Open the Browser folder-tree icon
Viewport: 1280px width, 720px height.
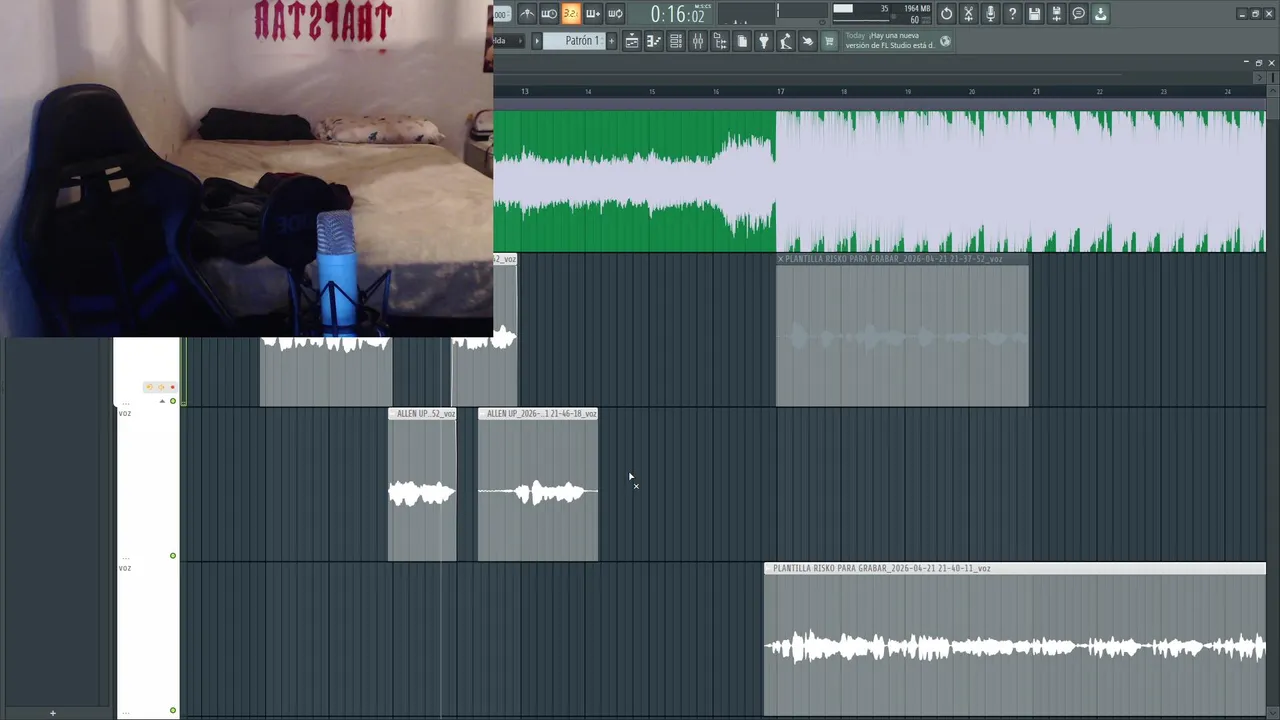point(720,41)
